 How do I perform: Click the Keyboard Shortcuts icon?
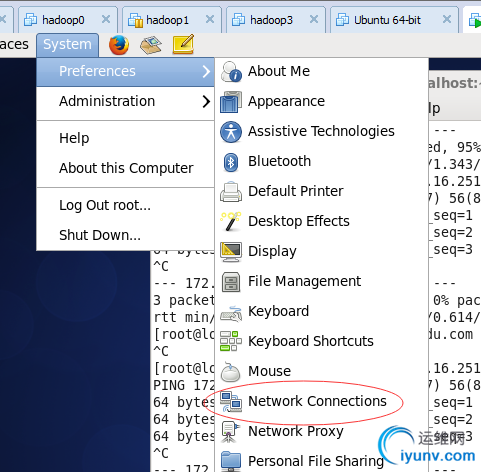(x=231, y=341)
